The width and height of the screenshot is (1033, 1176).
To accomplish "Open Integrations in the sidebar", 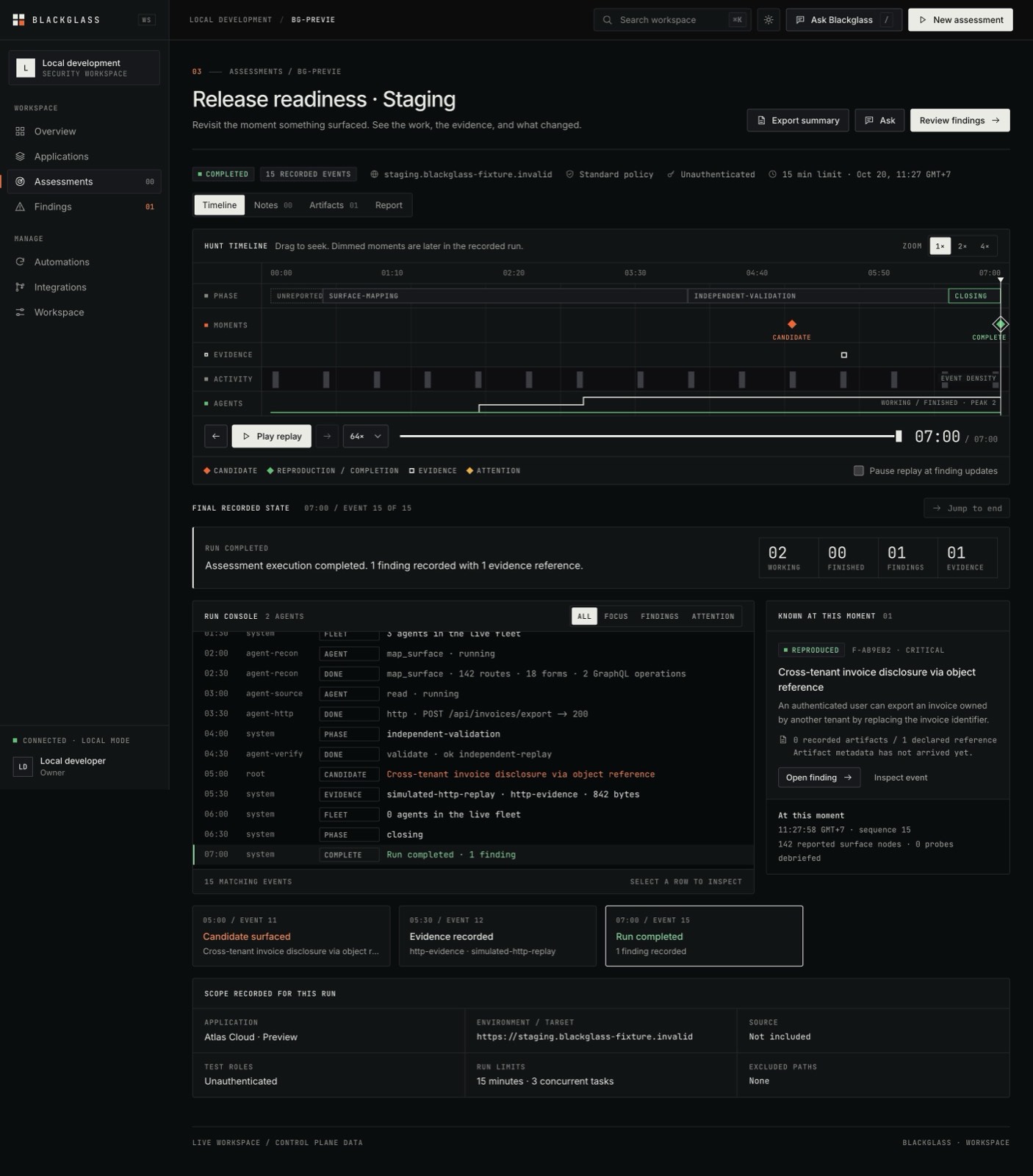I will coord(84,287).
